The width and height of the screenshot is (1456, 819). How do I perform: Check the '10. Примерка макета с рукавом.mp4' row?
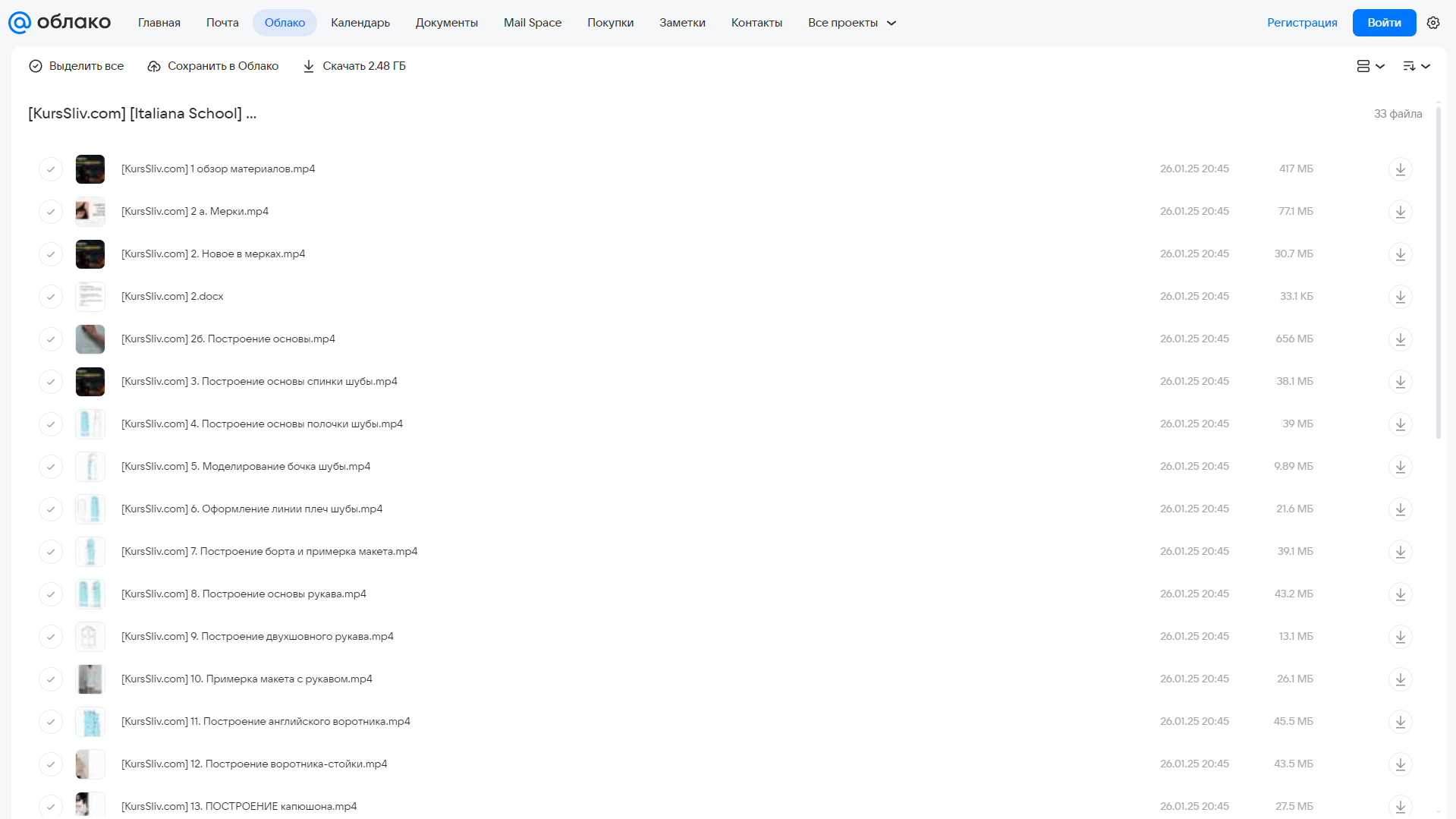pos(51,679)
